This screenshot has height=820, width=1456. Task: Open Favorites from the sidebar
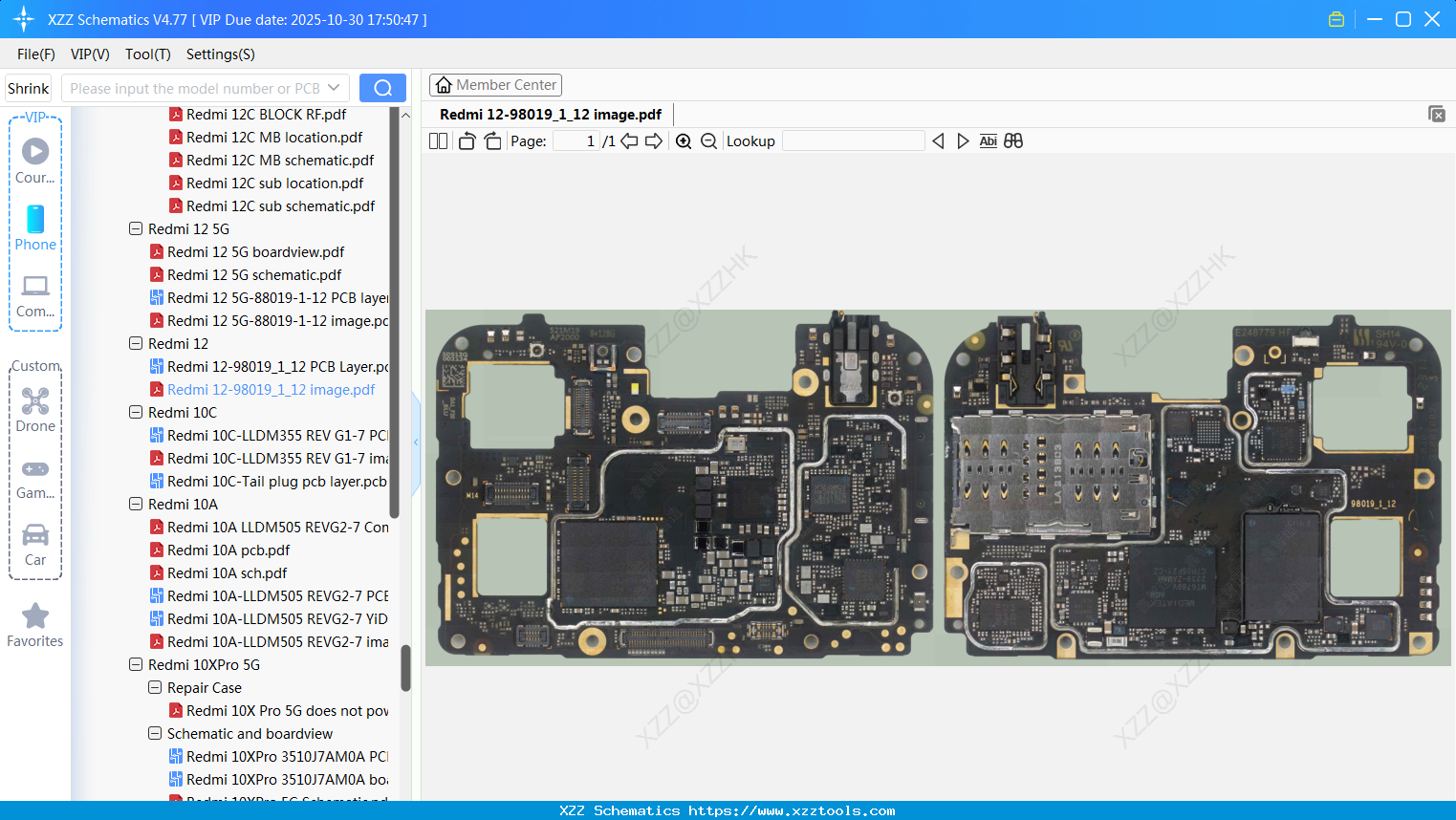click(x=35, y=626)
